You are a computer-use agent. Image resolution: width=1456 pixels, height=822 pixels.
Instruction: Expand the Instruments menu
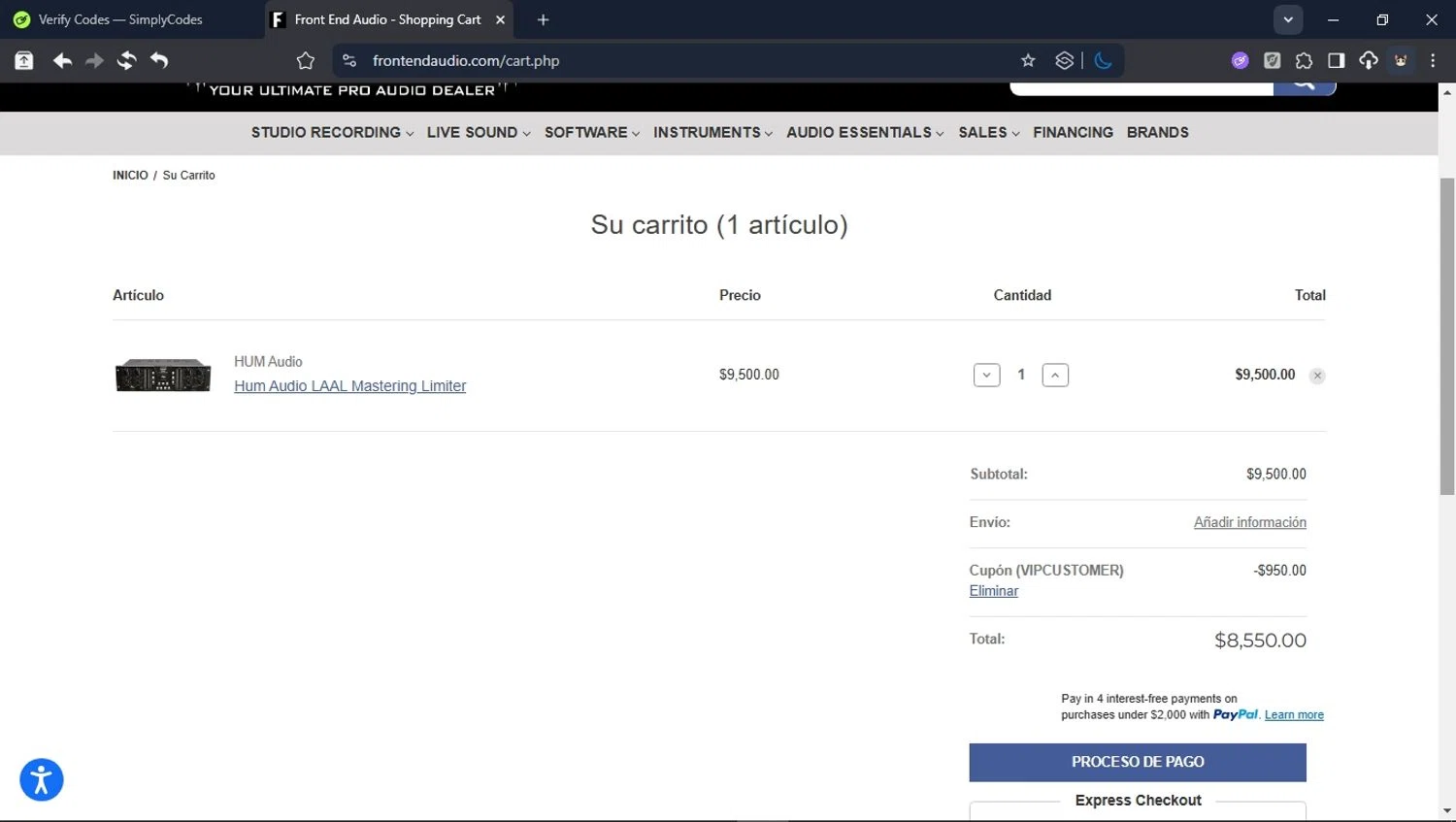(x=713, y=132)
